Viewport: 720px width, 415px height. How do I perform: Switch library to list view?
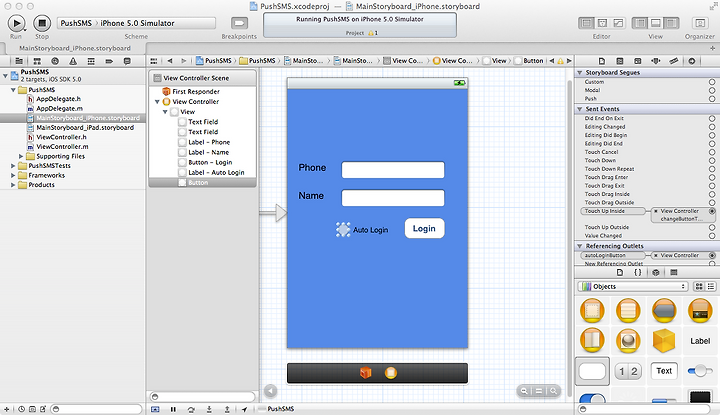(x=711, y=286)
